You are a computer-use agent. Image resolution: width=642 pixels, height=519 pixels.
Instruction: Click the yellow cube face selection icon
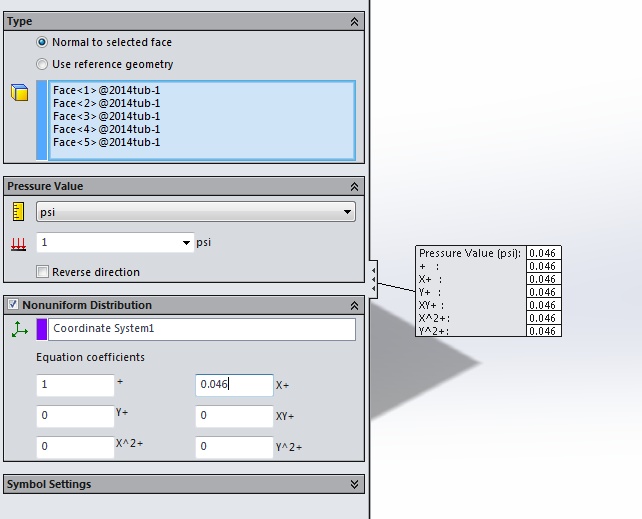pos(19,93)
